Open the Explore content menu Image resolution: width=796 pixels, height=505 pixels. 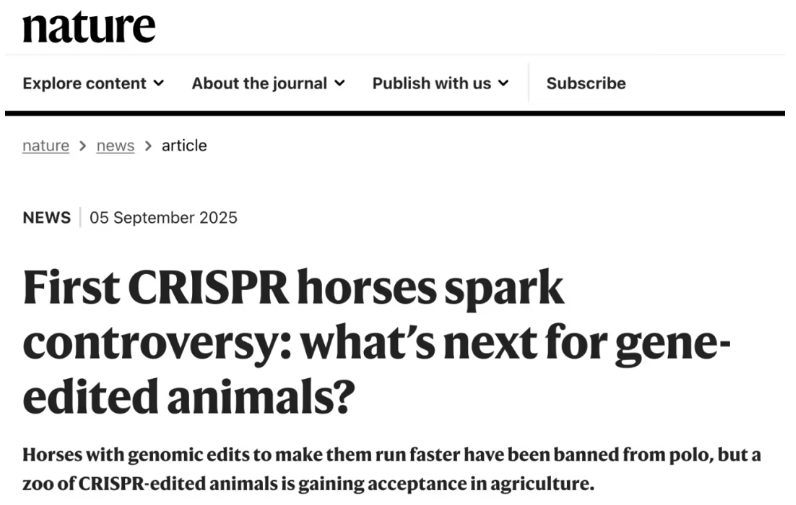pos(93,83)
